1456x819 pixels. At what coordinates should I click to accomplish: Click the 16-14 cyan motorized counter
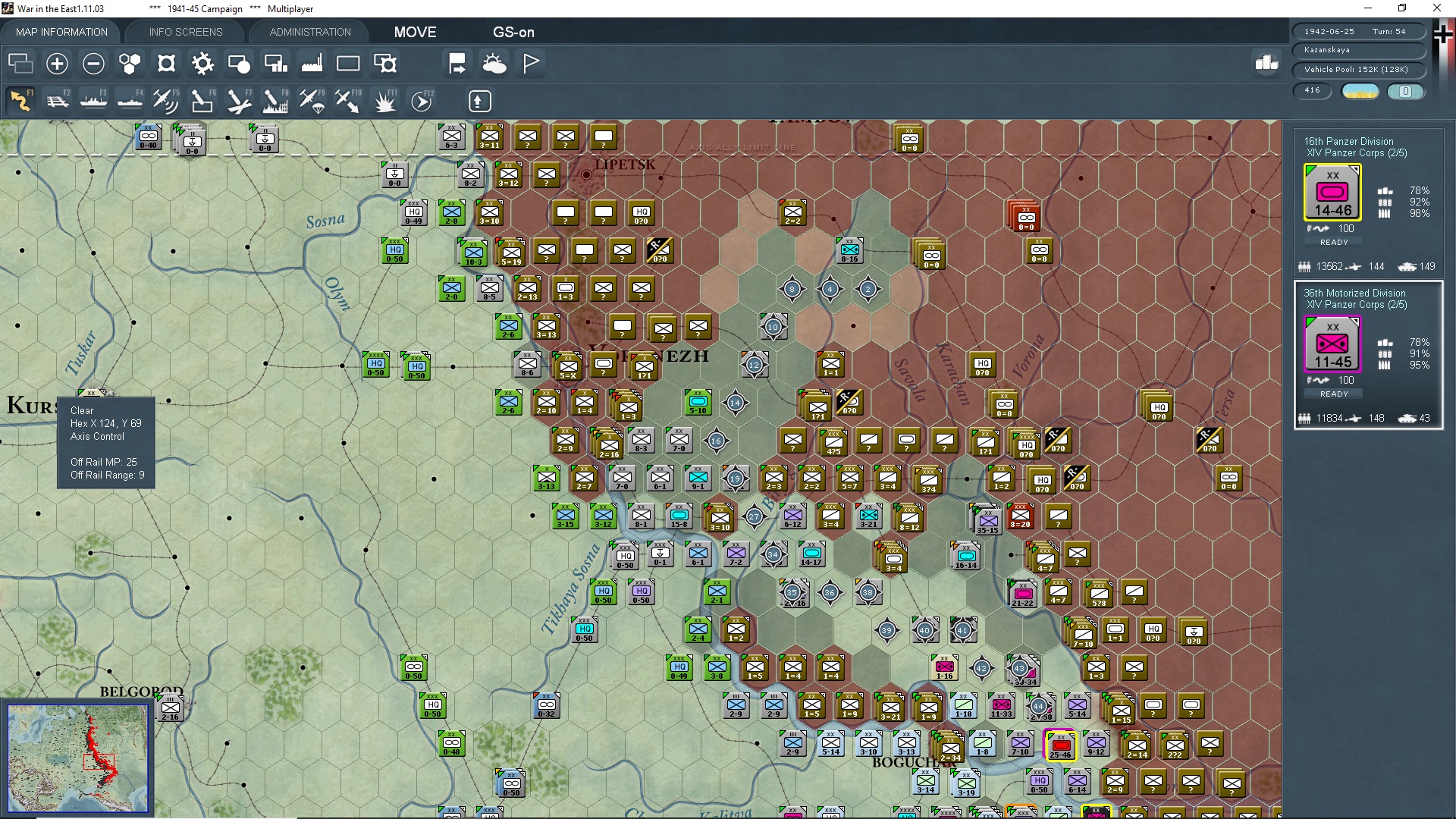[965, 556]
